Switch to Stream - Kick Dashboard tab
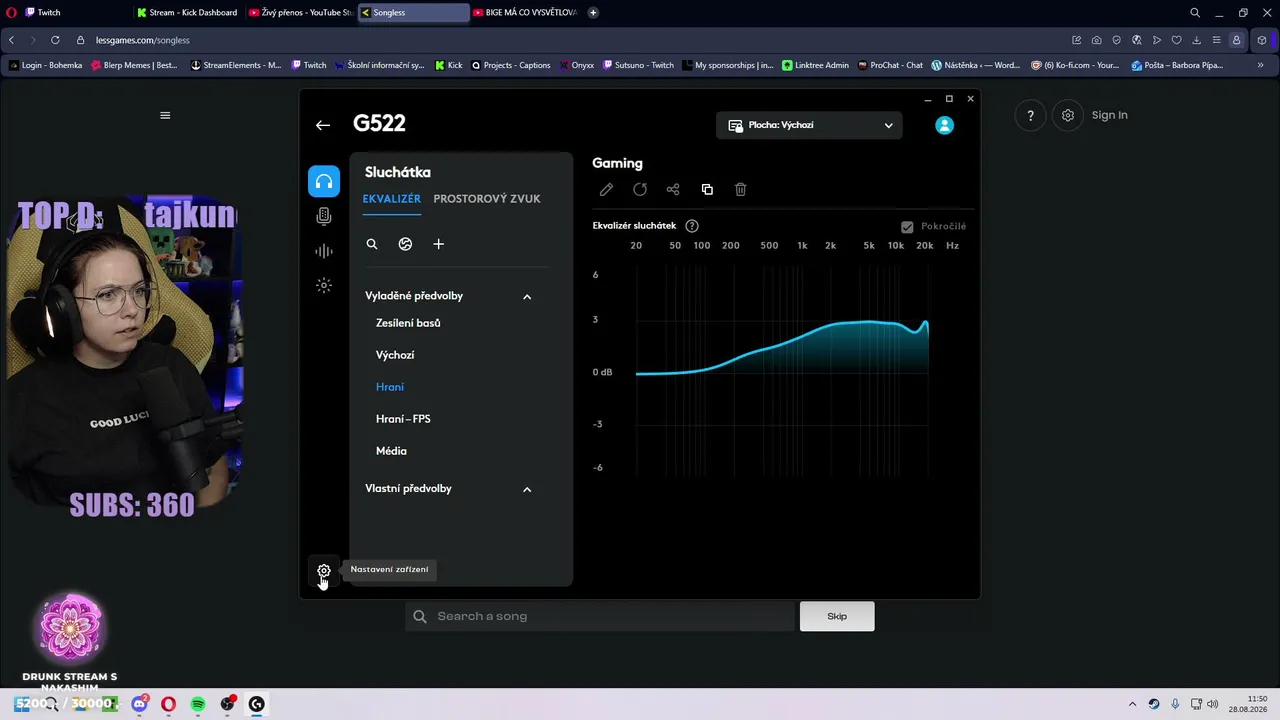1280x720 pixels. pyautogui.click(x=187, y=13)
